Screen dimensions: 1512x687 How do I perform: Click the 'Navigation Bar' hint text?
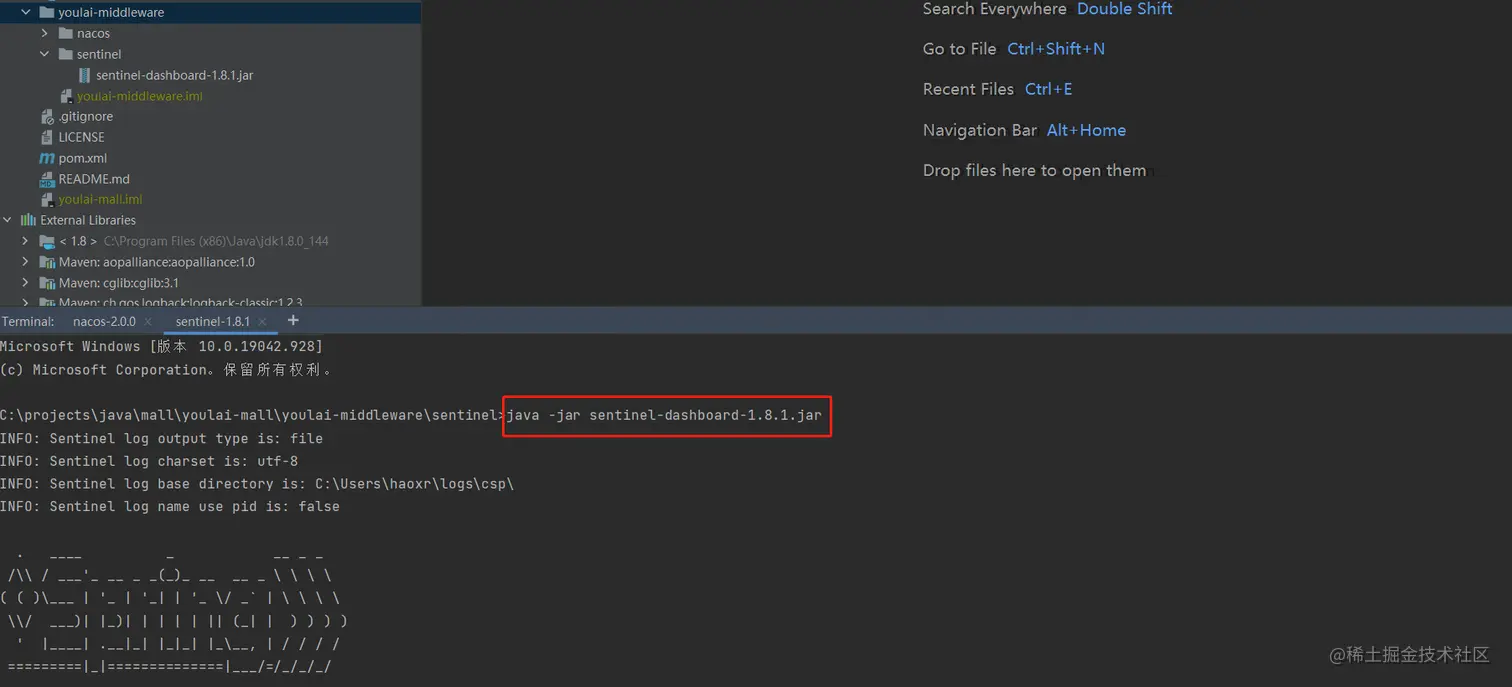[980, 130]
